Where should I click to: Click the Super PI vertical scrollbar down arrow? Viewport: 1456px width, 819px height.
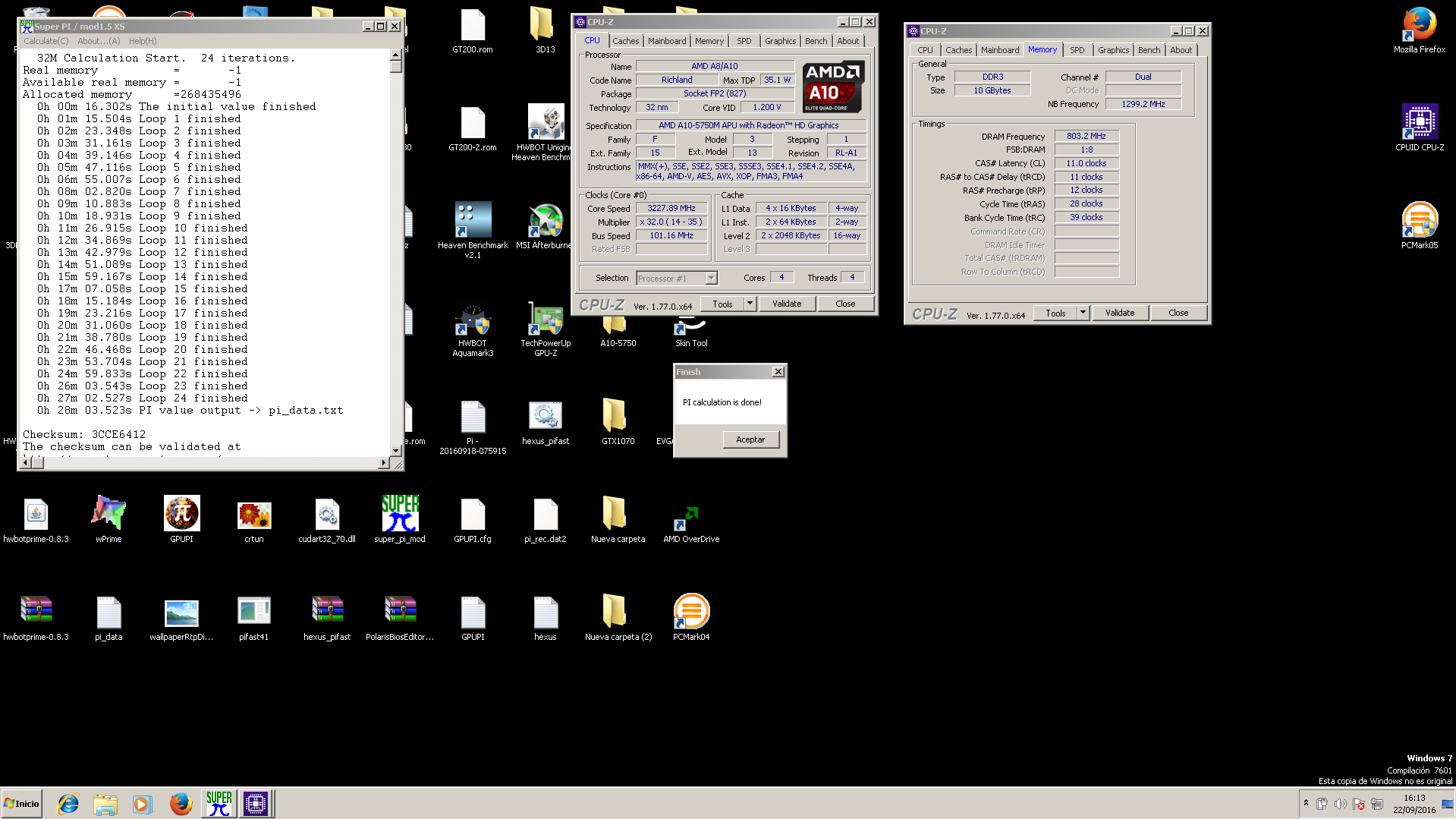(x=395, y=450)
